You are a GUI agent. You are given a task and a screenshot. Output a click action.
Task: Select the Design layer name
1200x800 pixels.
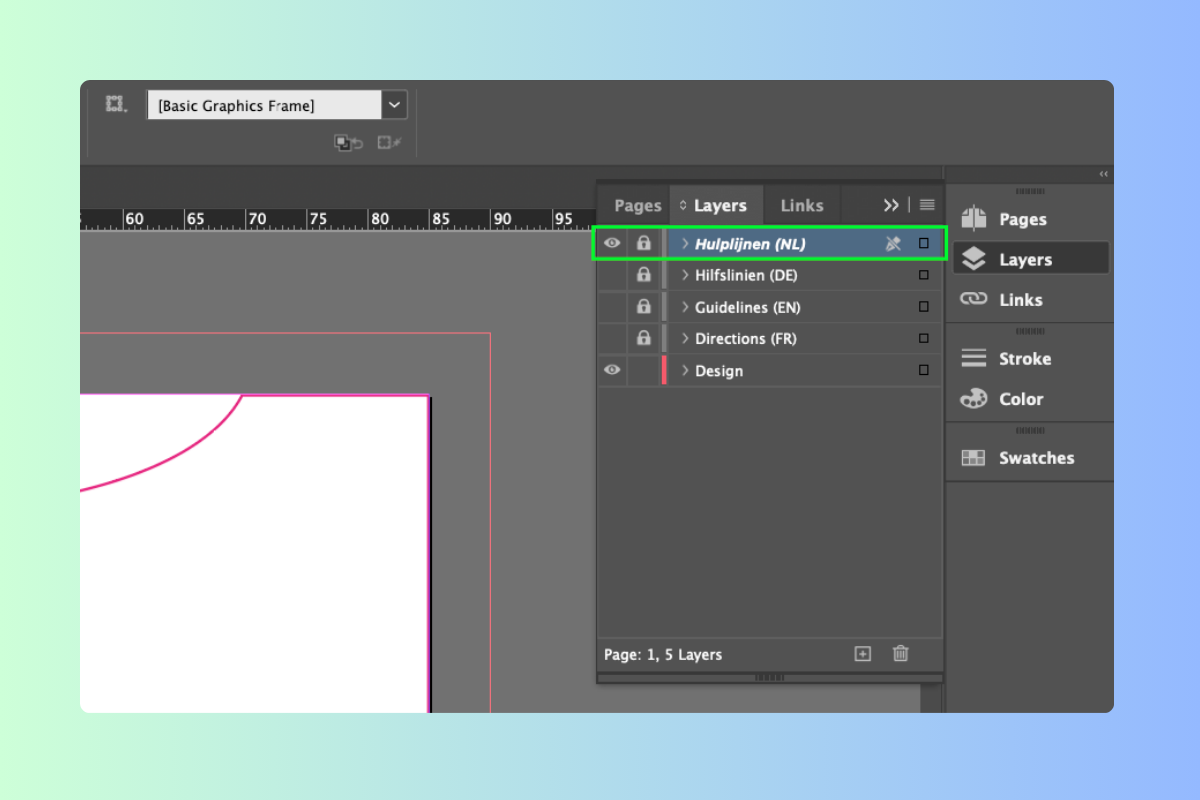719,371
